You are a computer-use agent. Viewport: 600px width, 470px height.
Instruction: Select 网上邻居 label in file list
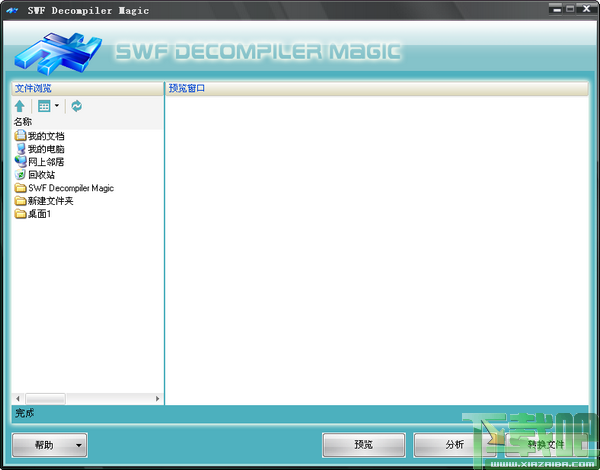(46, 162)
